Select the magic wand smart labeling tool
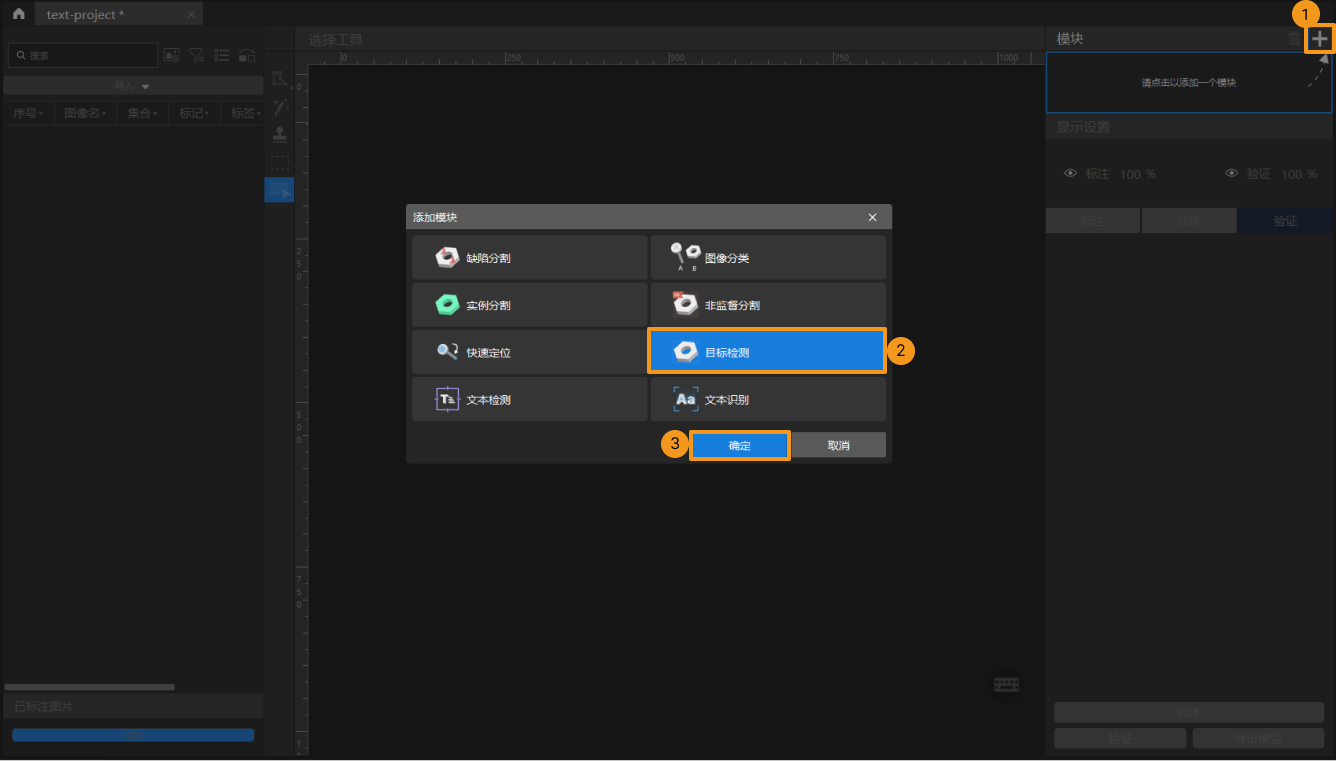 point(279,106)
